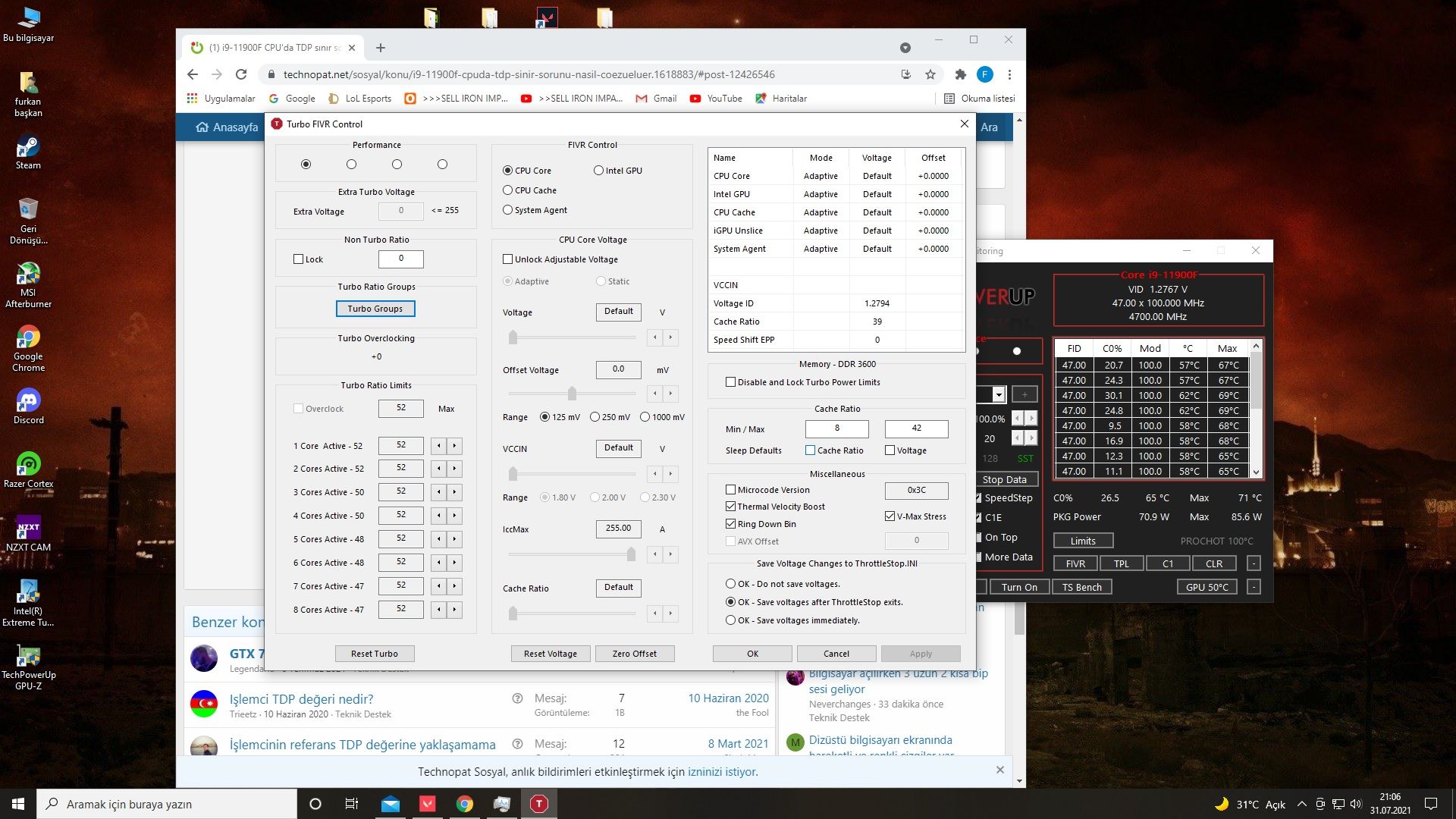Image resolution: width=1456 pixels, height=819 pixels.
Task: Click the Turbo Groups button
Action: coord(375,309)
